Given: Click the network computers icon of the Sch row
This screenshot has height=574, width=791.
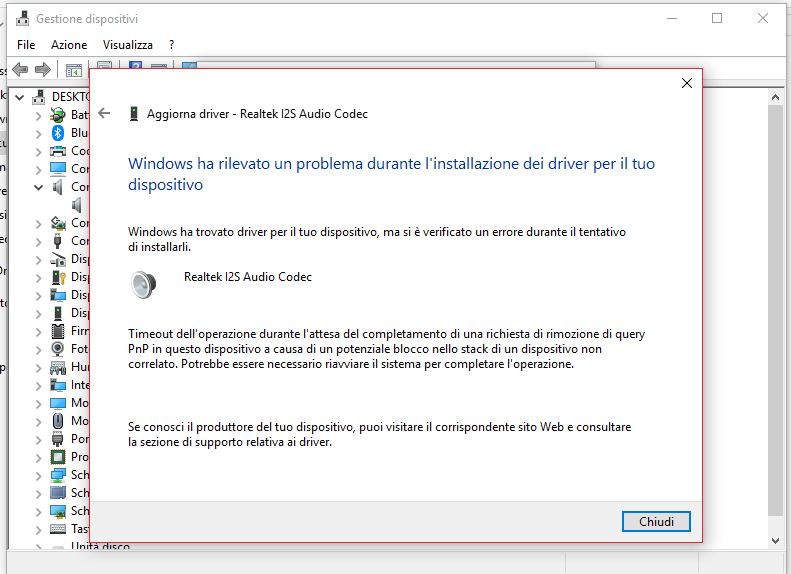Looking at the screenshot, I should click(58, 475).
